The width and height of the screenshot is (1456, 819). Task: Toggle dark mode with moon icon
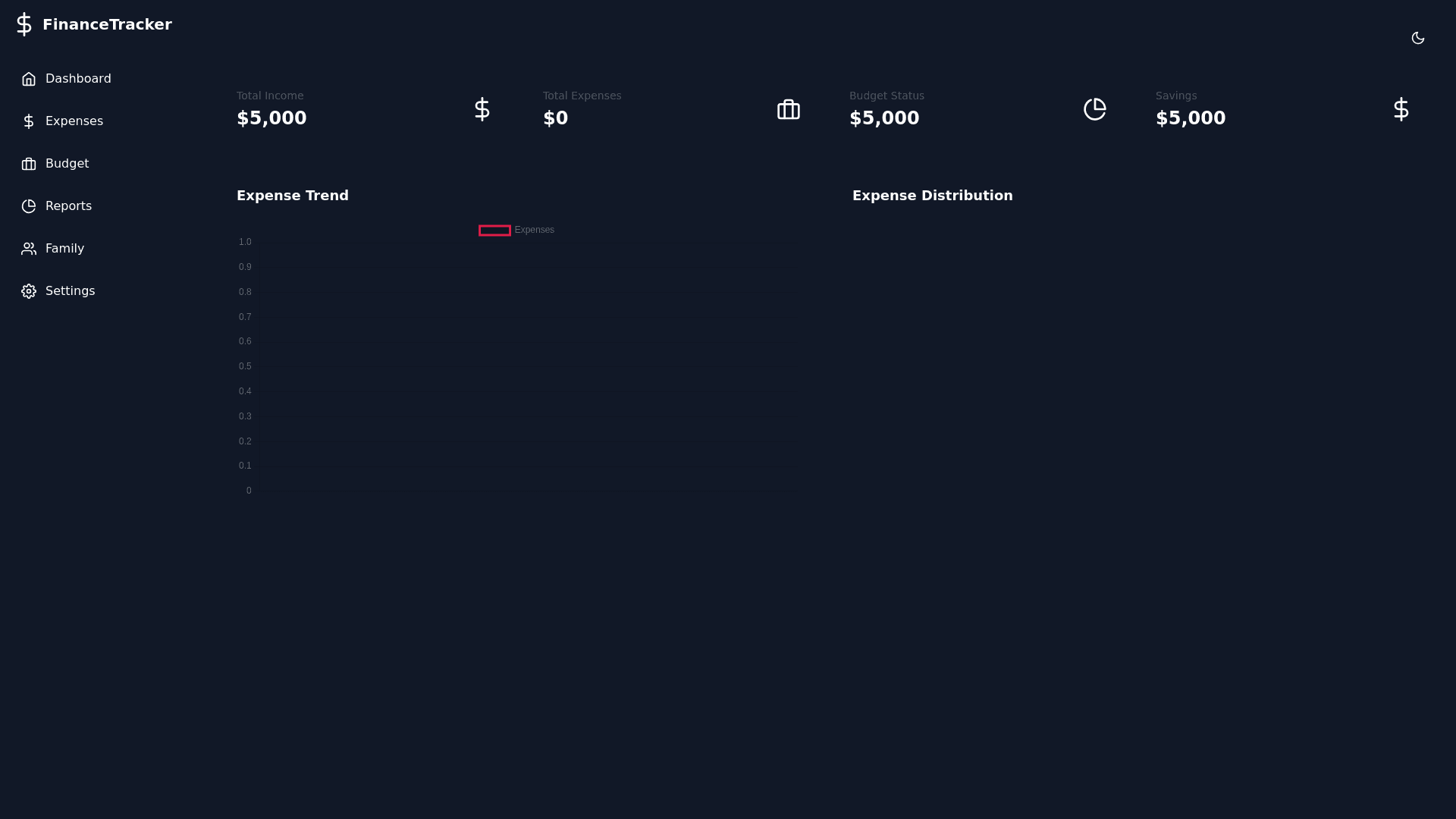point(1417,38)
